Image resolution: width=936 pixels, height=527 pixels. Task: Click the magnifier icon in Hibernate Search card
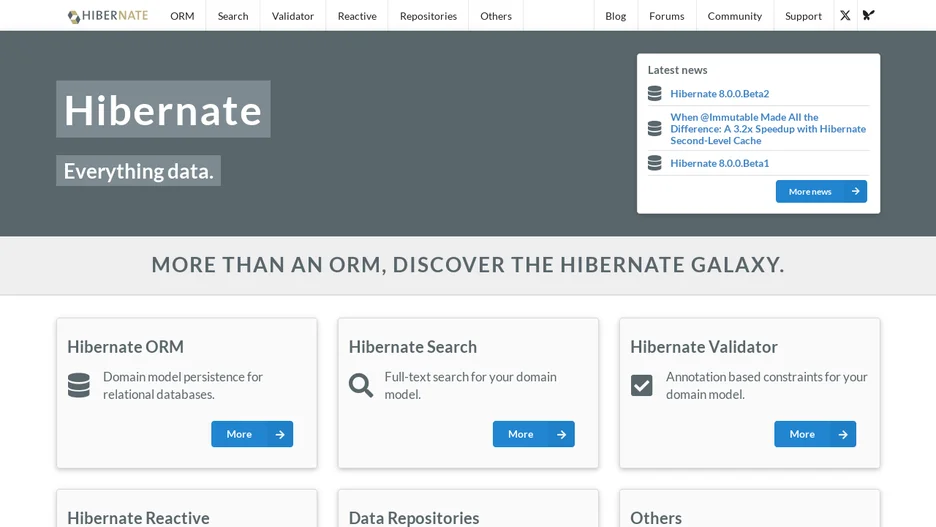[x=361, y=386]
